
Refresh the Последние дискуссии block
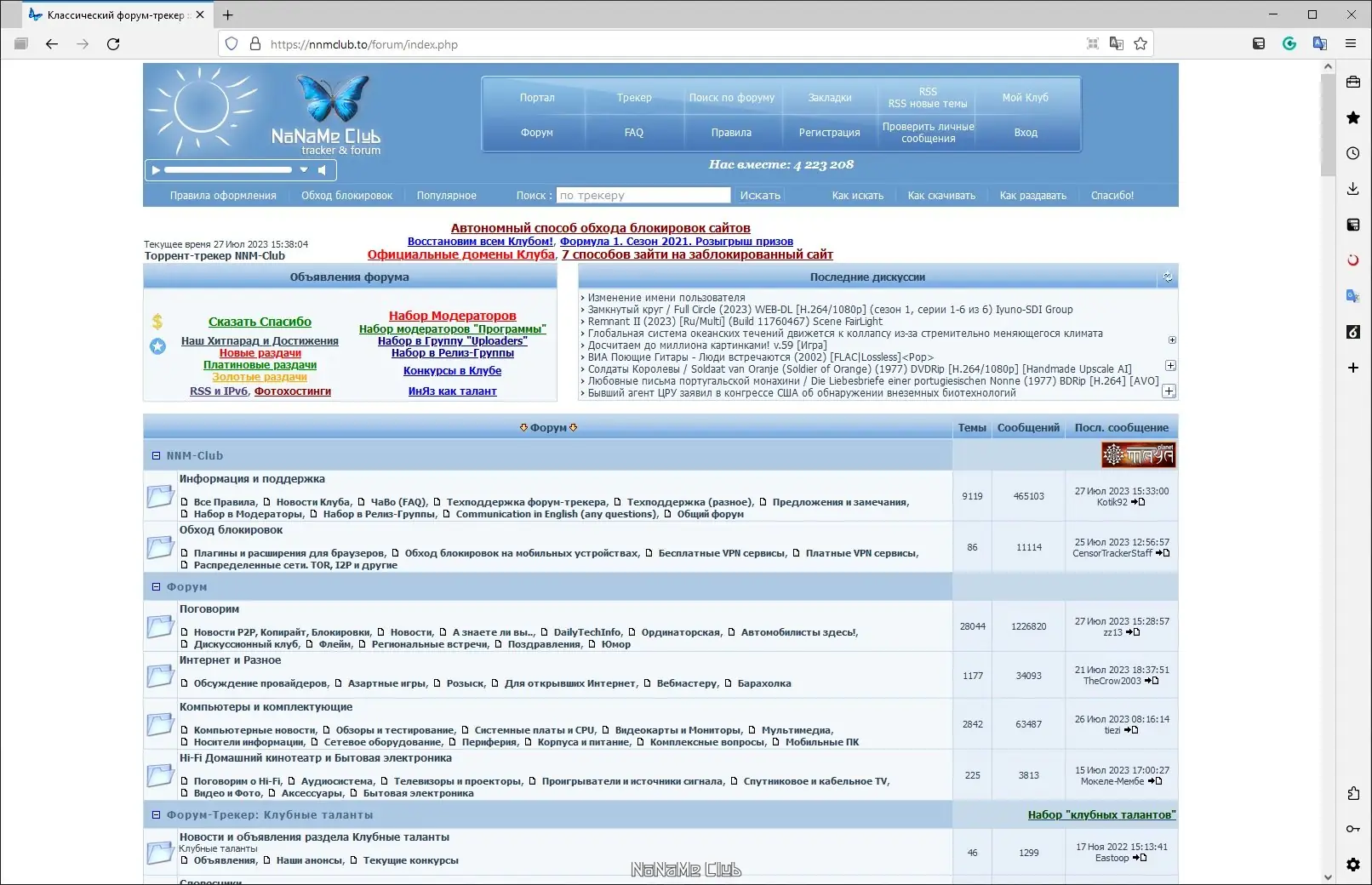pos(1168,277)
